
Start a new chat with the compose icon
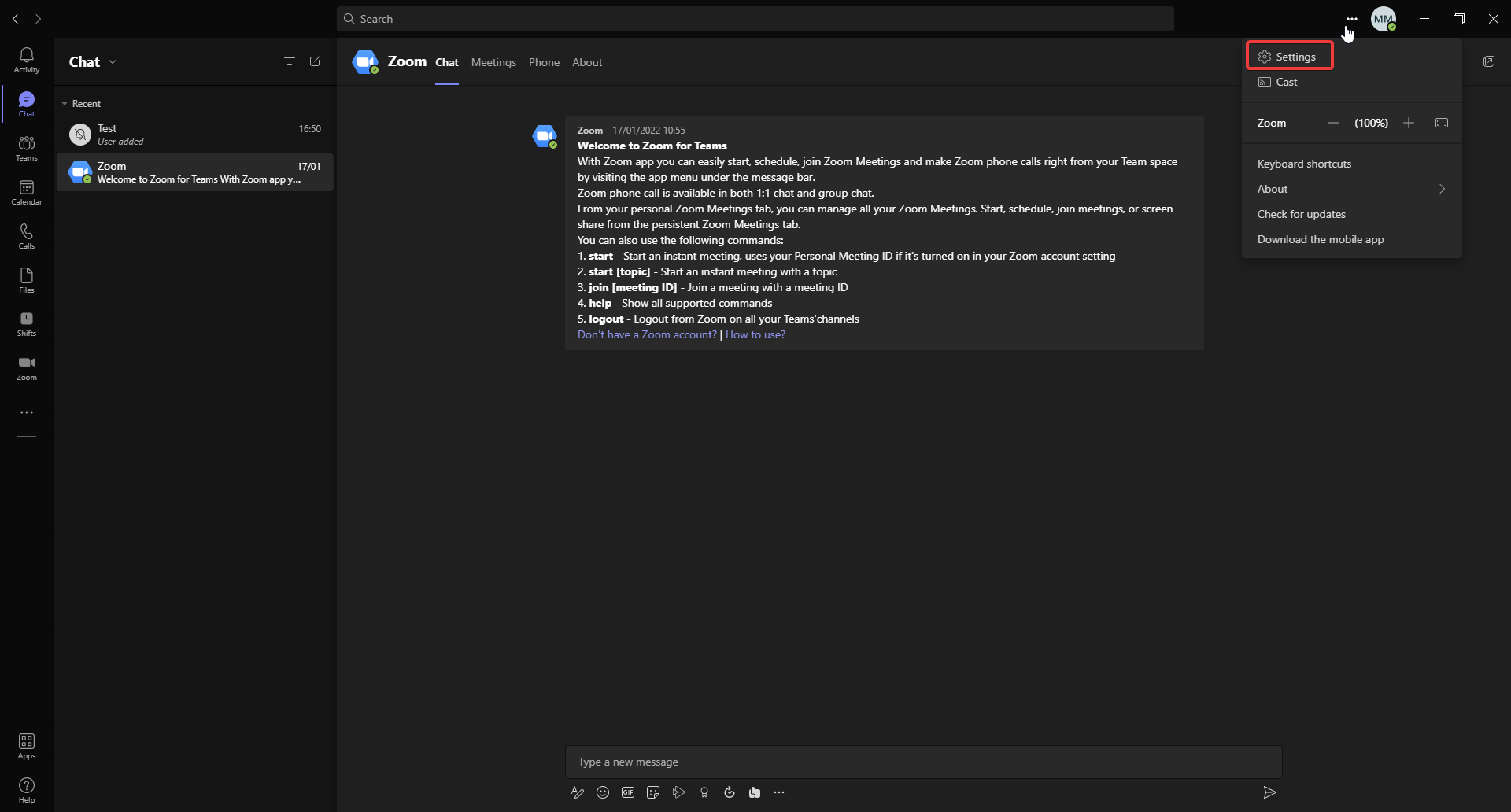(x=315, y=61)
